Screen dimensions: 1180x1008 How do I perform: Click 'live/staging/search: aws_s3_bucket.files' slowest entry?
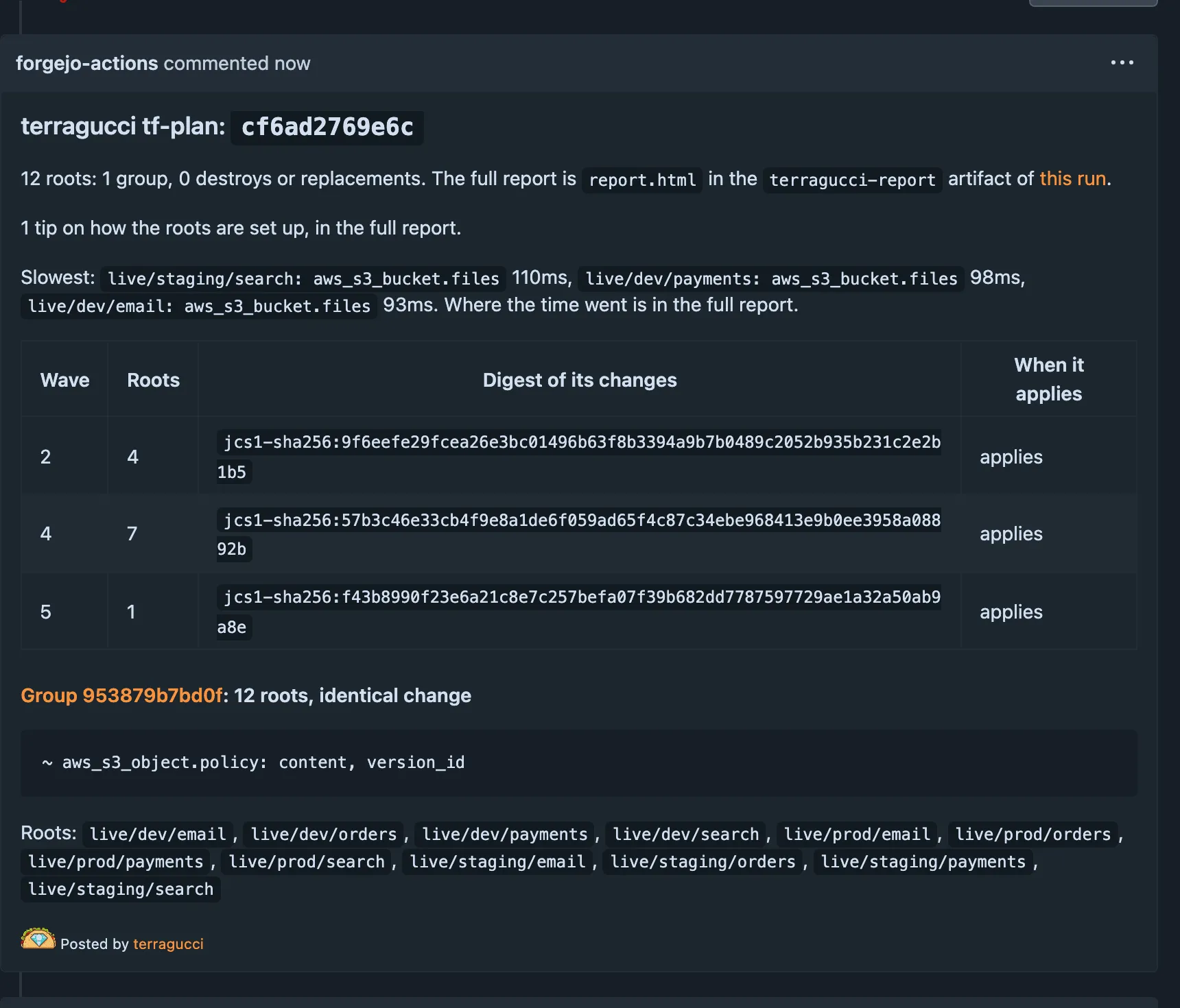[303, 279]
